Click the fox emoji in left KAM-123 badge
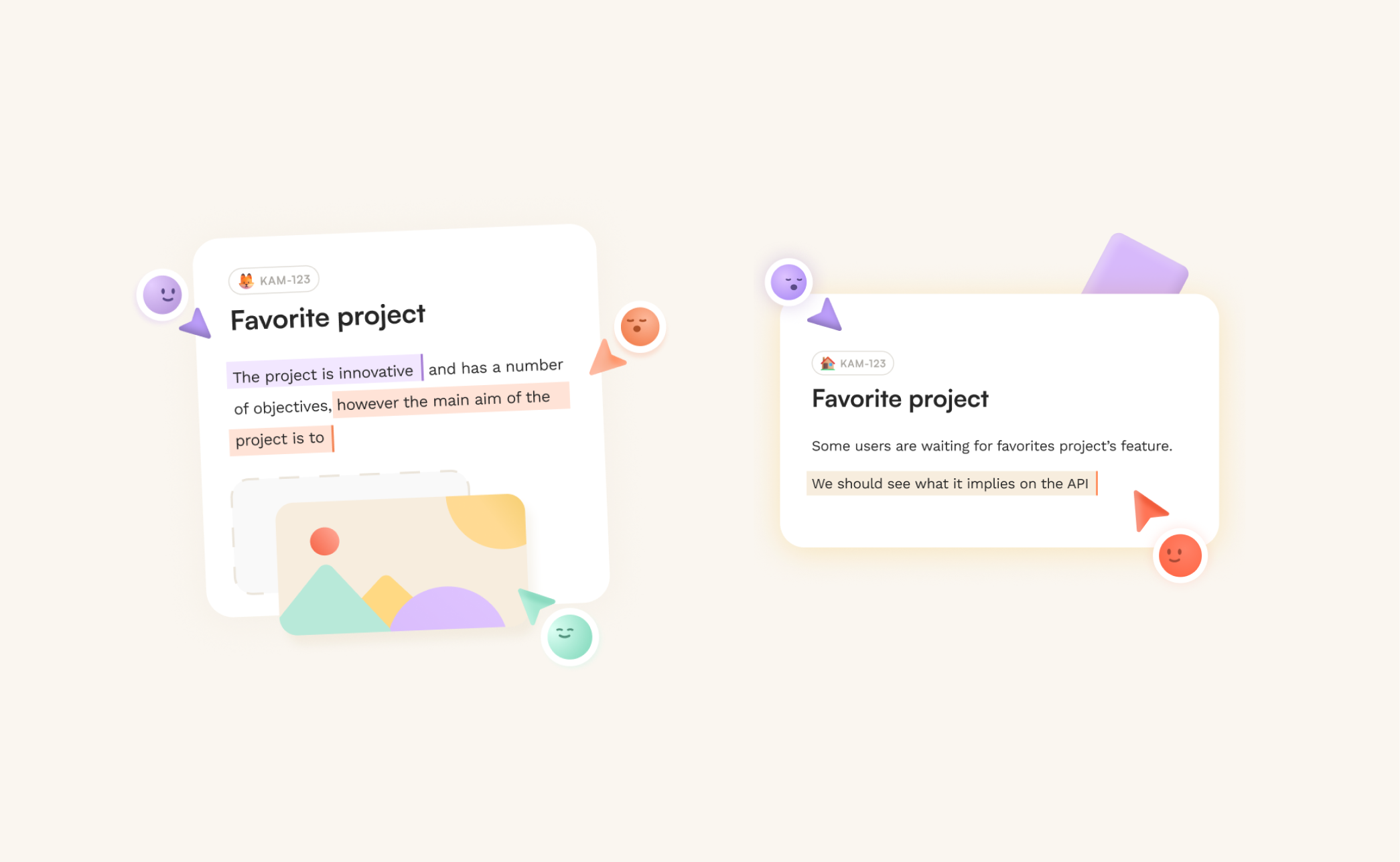Viewport: 1400px width, 862px height. click(x=246, y=281)
